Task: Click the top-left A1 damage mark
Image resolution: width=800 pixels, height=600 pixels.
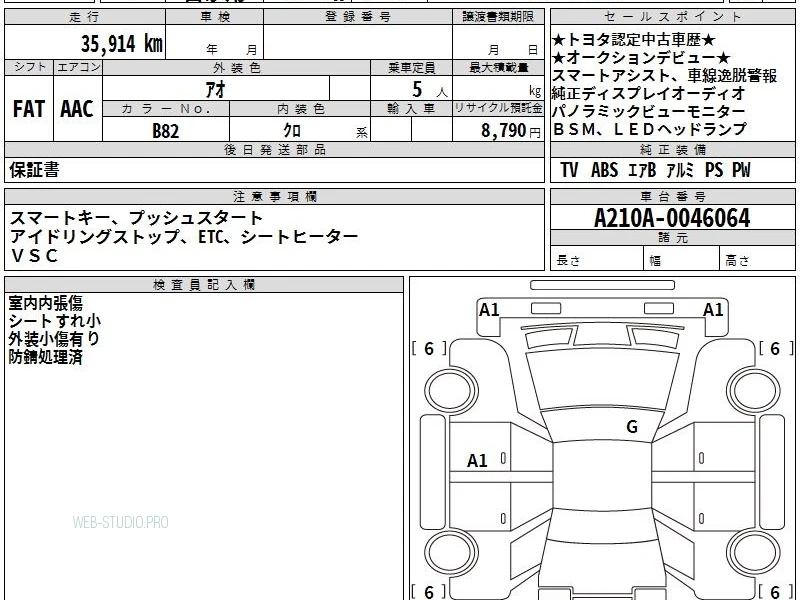Action: click(x=489, y=310)
